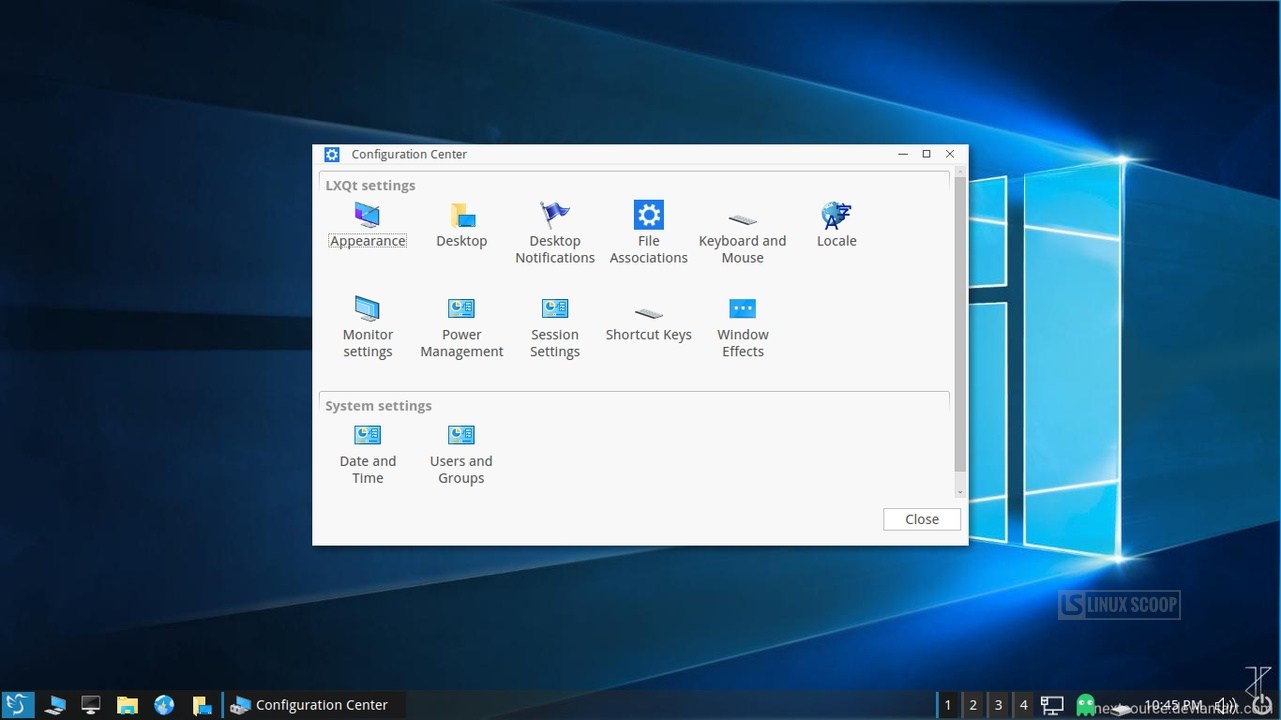
Task: Switch to virtual desktop 2
Action: (973, 705)
